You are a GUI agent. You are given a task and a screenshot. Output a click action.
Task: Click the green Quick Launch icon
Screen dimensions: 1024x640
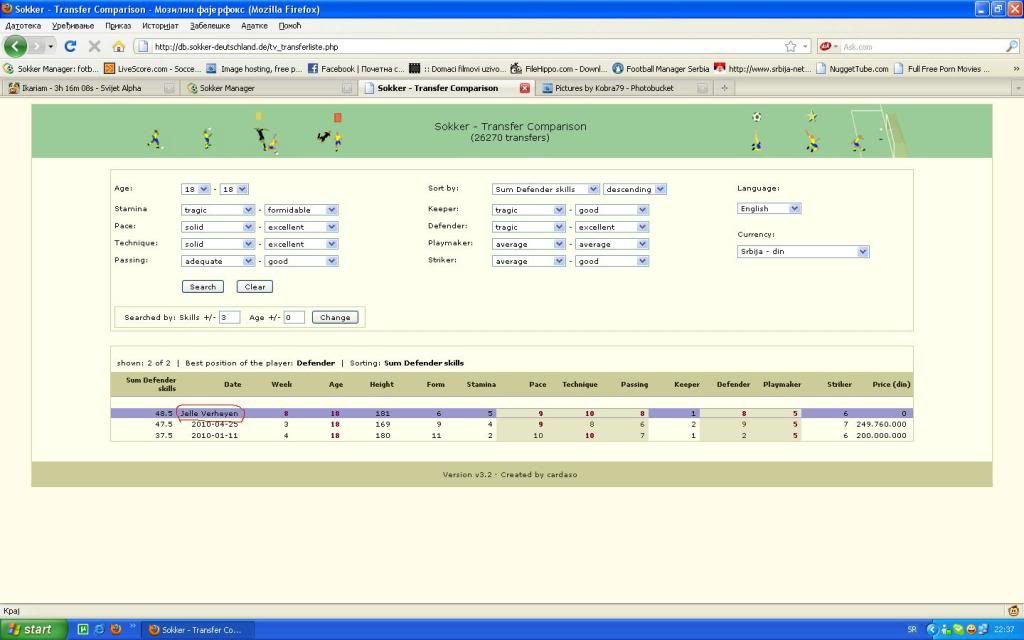click(x=83, y=630)
